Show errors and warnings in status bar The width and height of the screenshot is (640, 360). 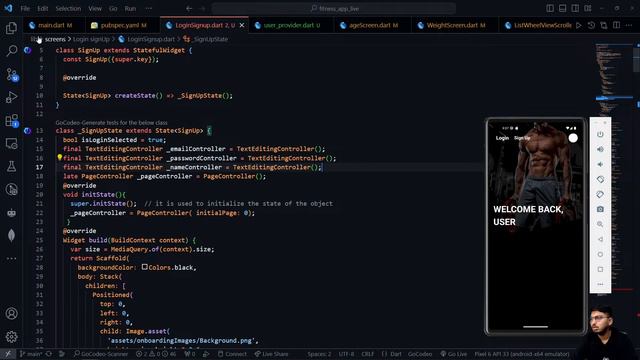[156, 354]
